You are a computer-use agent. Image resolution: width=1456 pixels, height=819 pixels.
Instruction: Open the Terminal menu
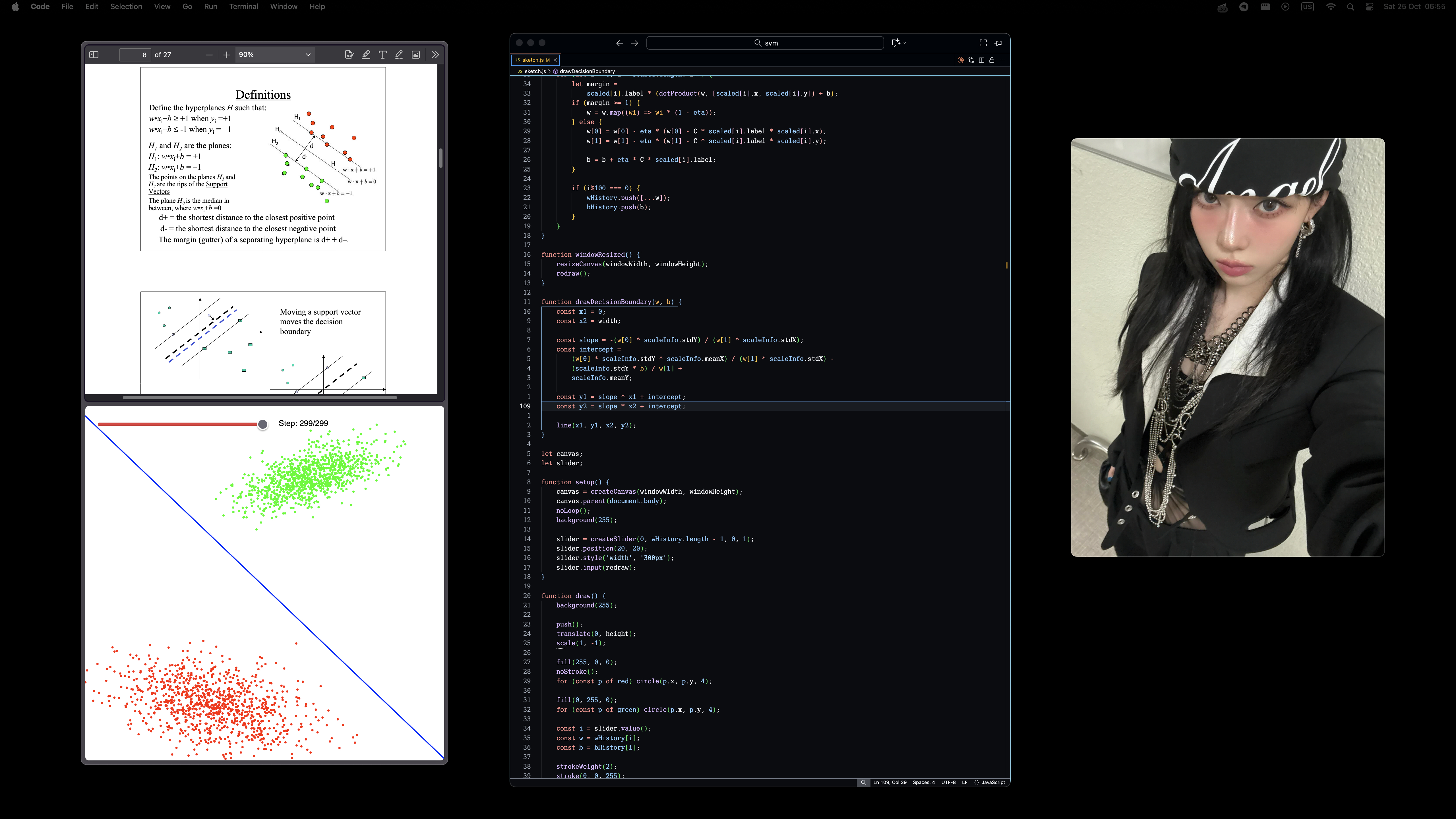click(244, 7)
